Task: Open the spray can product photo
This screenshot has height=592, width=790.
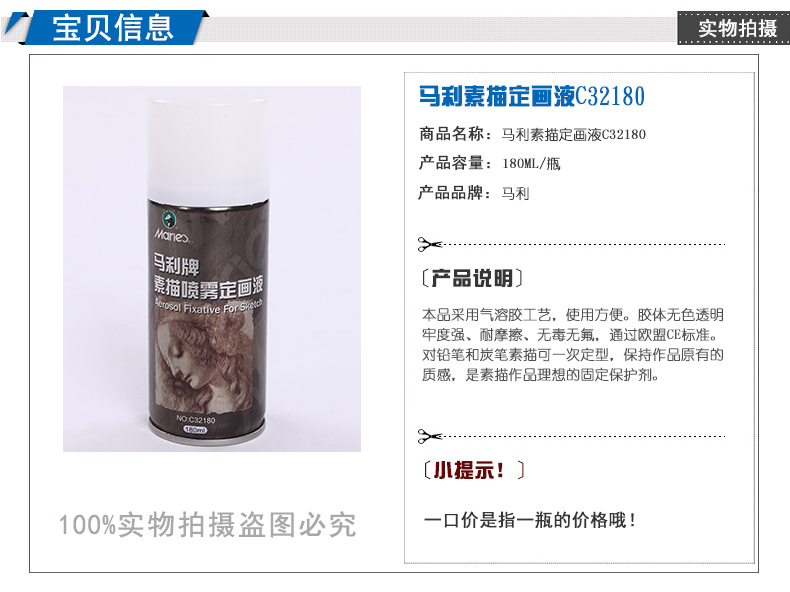Action: [x=212, y=269]
